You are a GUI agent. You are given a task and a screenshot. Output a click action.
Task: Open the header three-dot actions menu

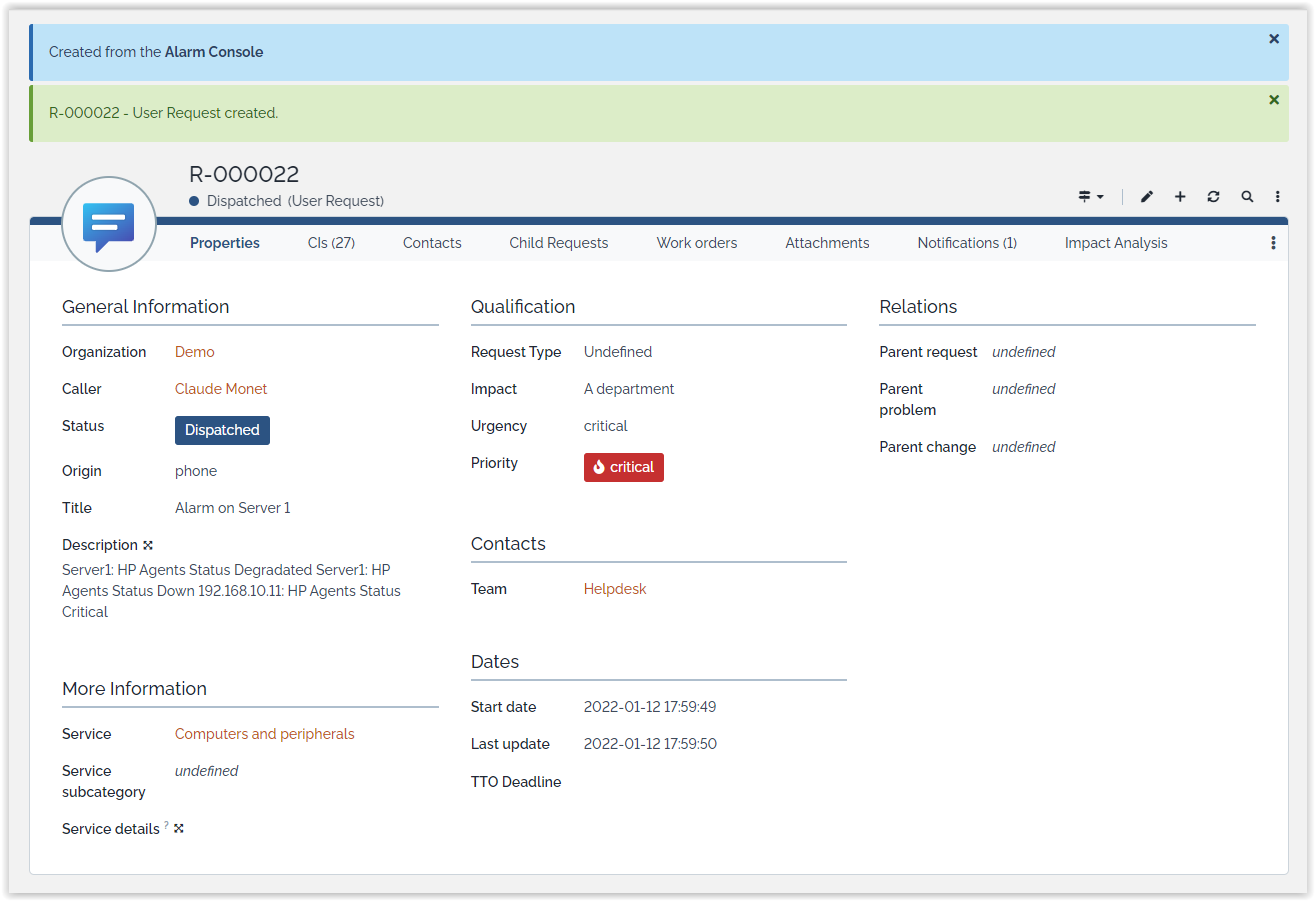(x=1278, y=197)
